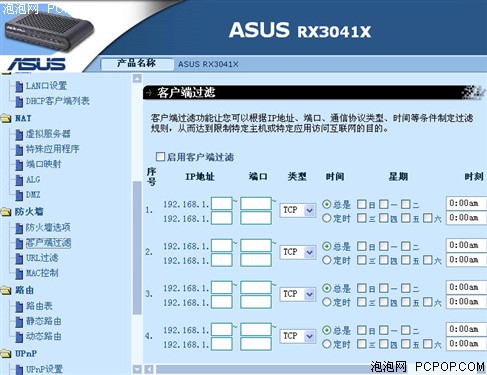This screenshot has width=487, height=375.
Task: Check the 日 (Sunday) box in rule 1
Action: (x=362, y=204)
